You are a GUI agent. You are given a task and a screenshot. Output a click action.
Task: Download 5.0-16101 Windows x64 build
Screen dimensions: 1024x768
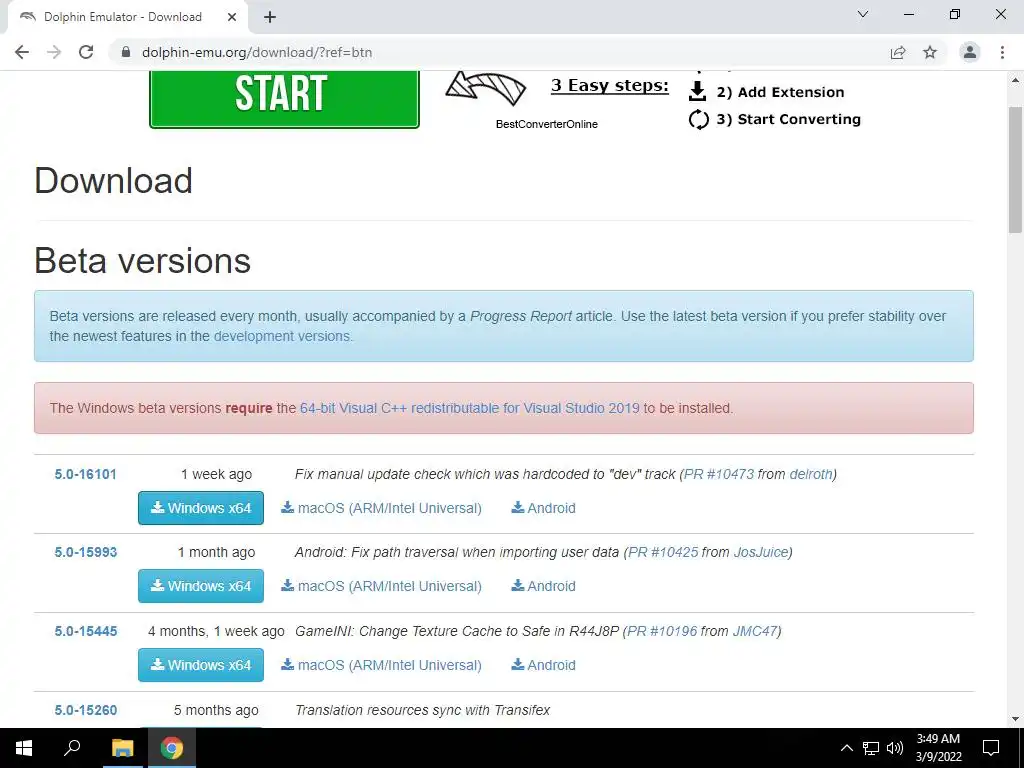pyautogui.click(x=200, y=508)
